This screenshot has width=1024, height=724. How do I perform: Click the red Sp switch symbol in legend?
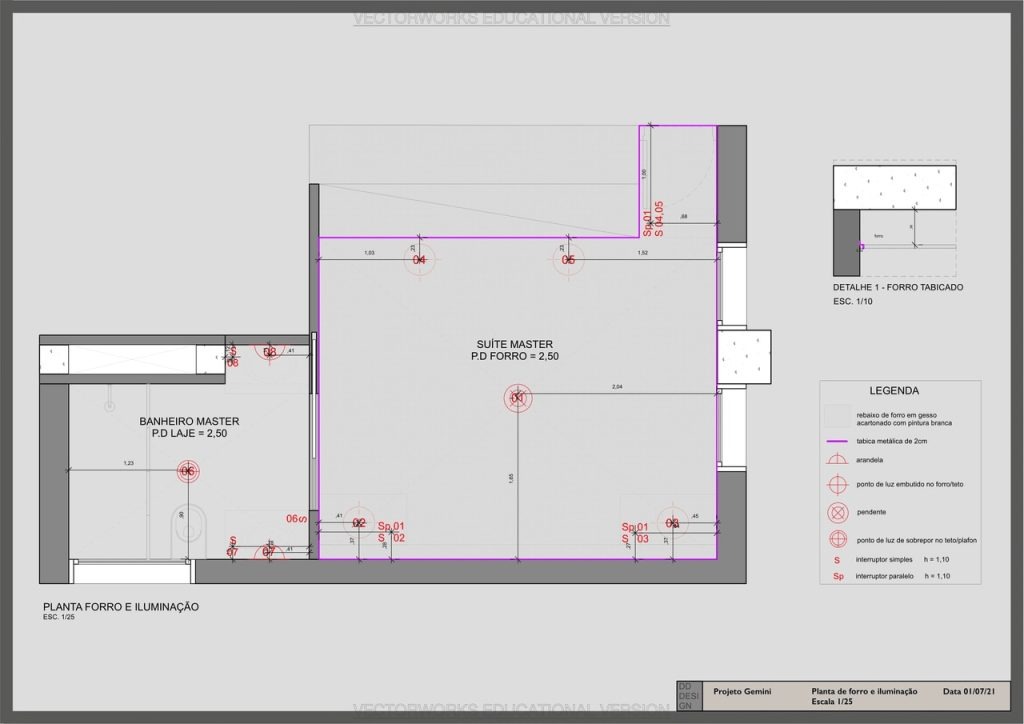tap(839, 576)
